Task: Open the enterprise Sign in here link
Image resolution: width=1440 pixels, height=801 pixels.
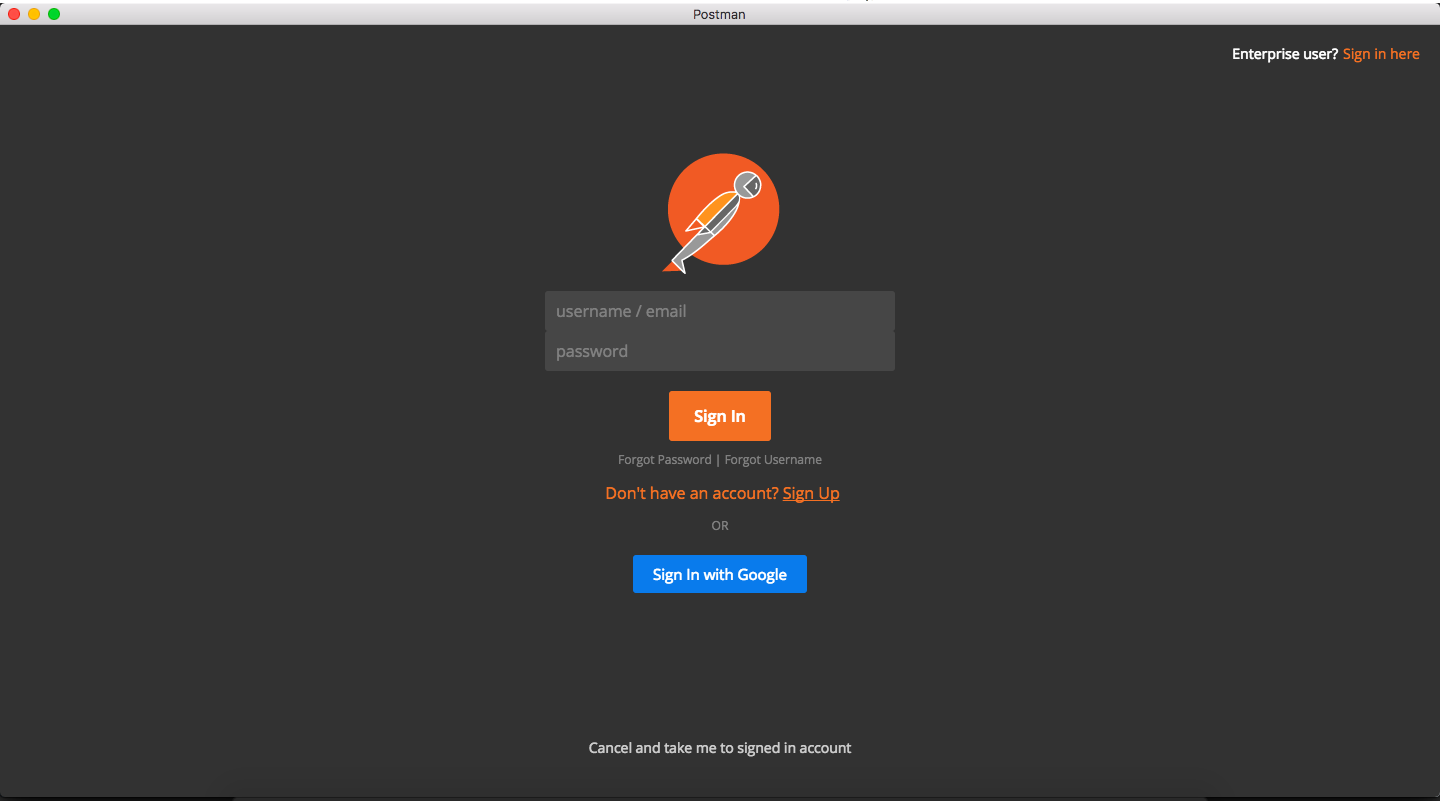Action: [1380, 53]
